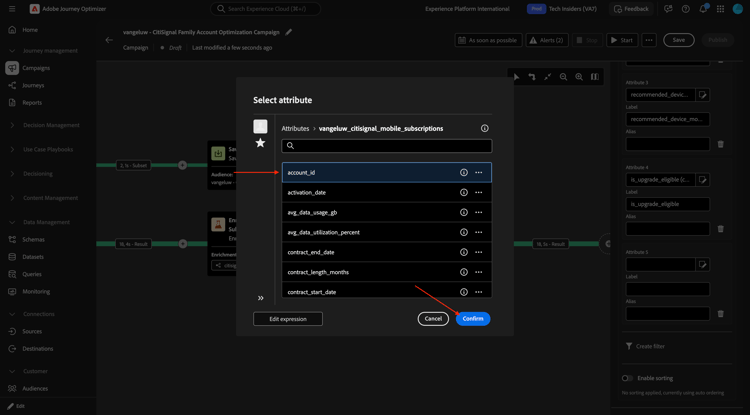Screen dimensions: 750x415
Task: Expand the Content Management section
Action: tap(13, 198)
